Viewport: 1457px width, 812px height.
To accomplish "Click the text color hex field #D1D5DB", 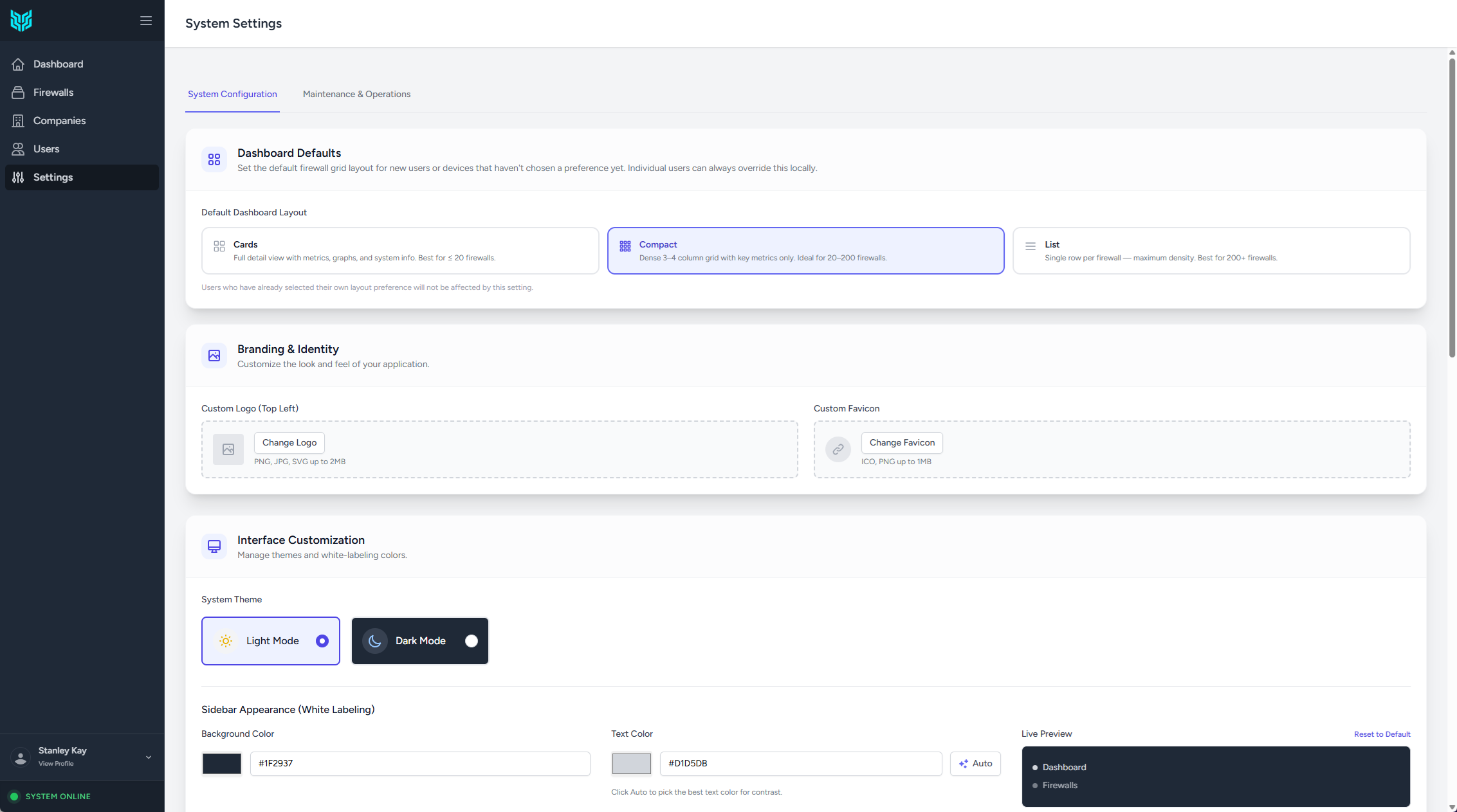I will [801, 764].
